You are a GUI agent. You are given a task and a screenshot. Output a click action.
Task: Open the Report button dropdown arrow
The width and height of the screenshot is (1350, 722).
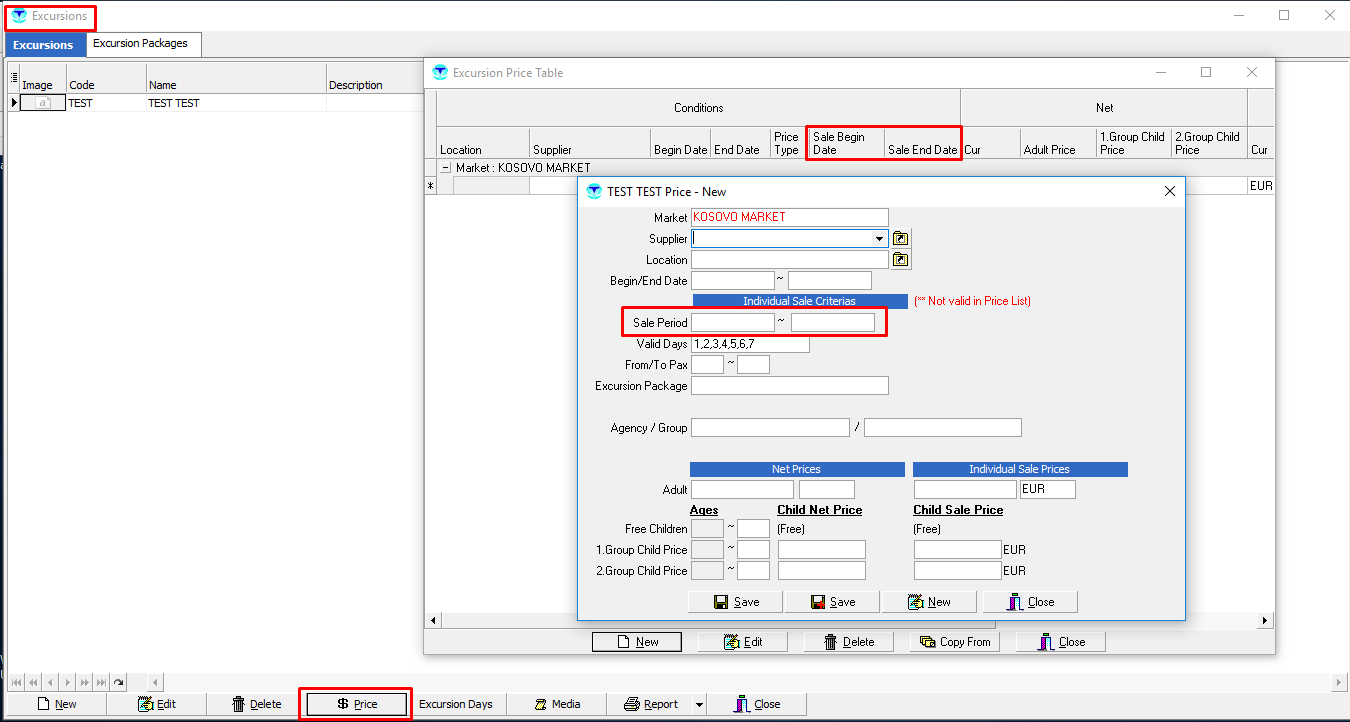pyautogui.click(x=699, y=704)
